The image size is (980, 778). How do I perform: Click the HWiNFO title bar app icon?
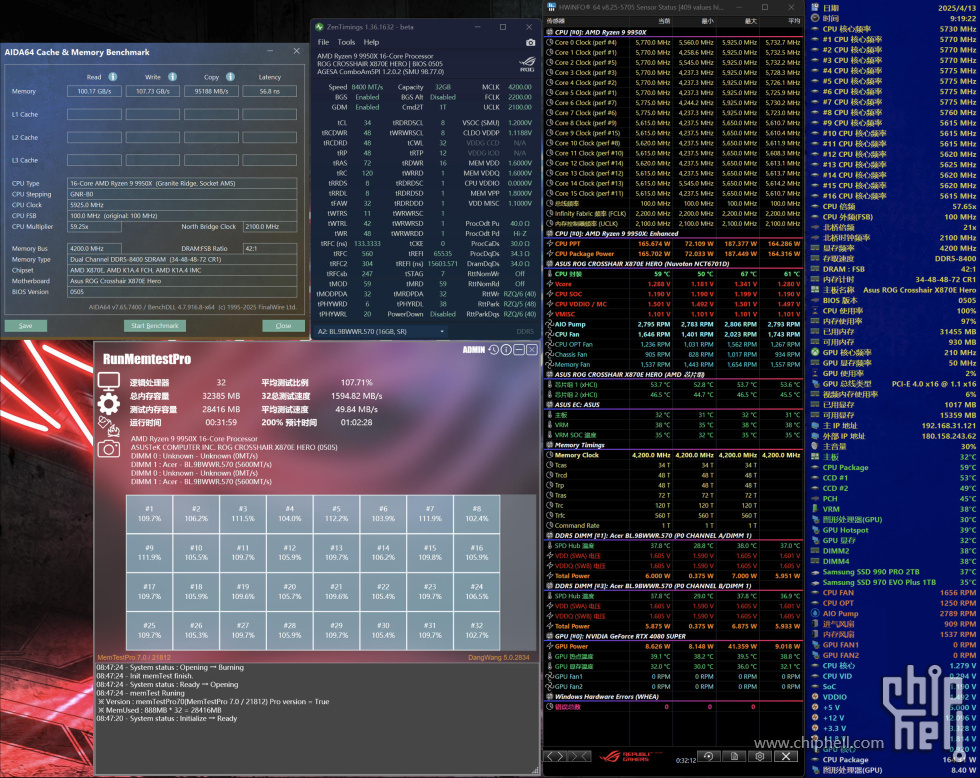pos(552,7)
